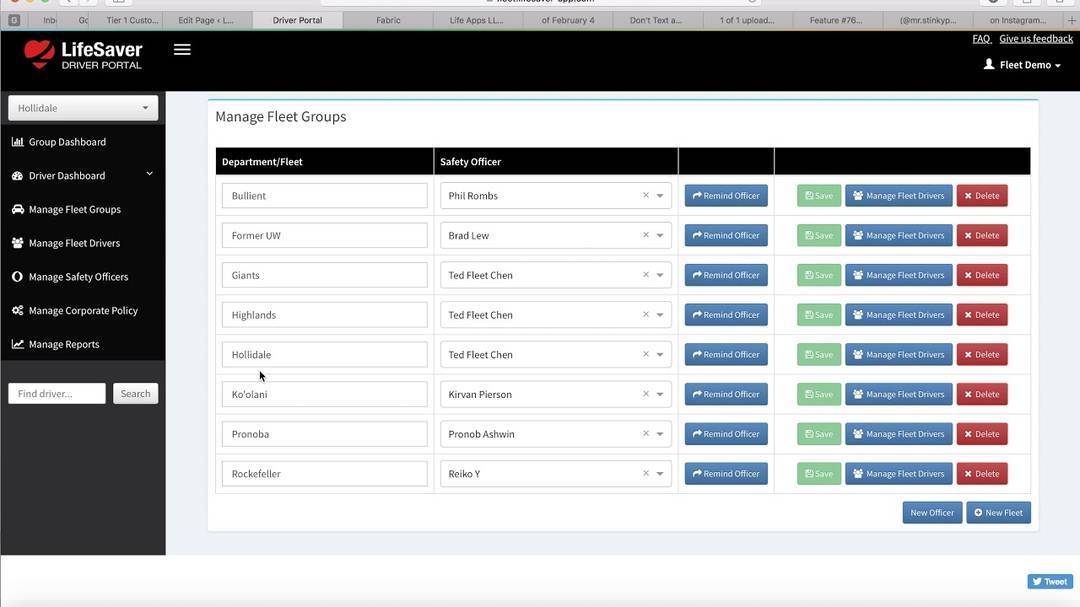Open Manage Safety Officers in sidebar

[78, 277]
